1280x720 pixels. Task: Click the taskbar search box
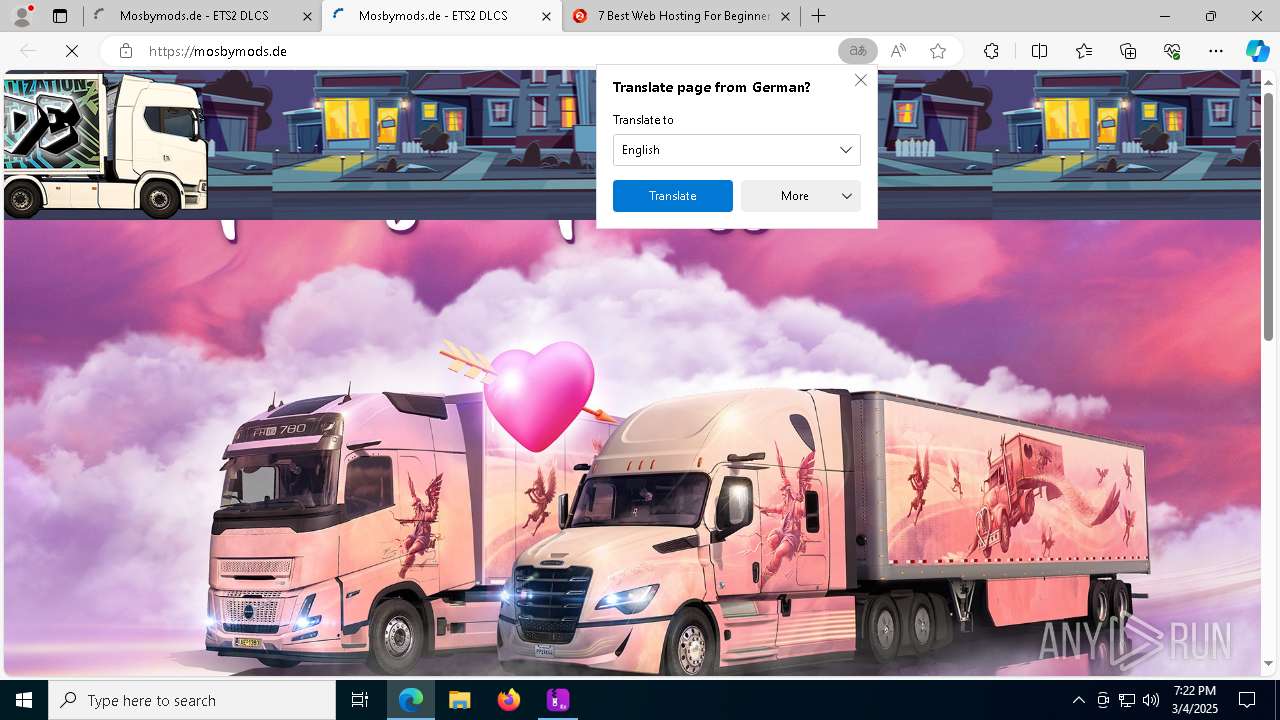point(192,700)
